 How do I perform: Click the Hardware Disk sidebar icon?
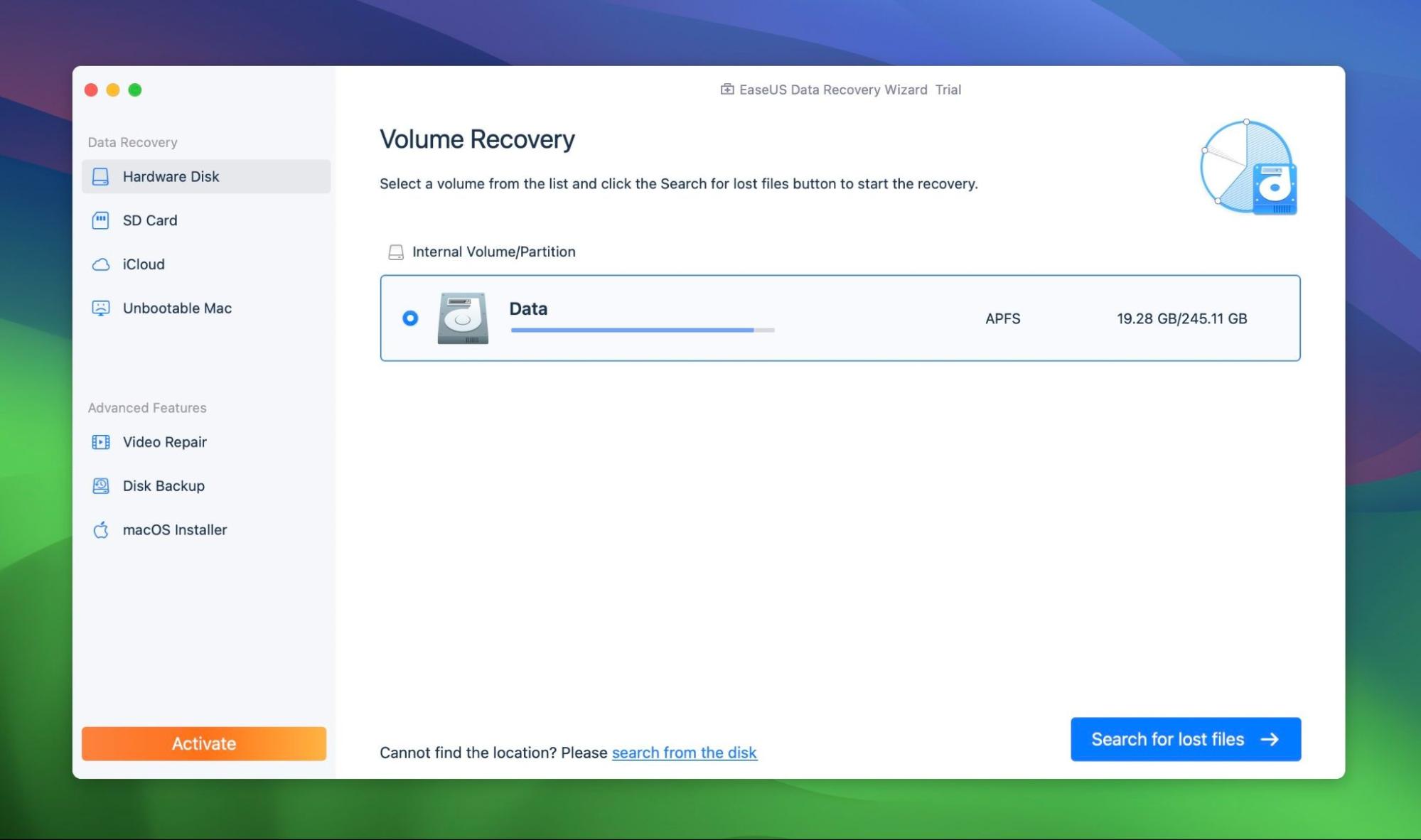point(101,176)
